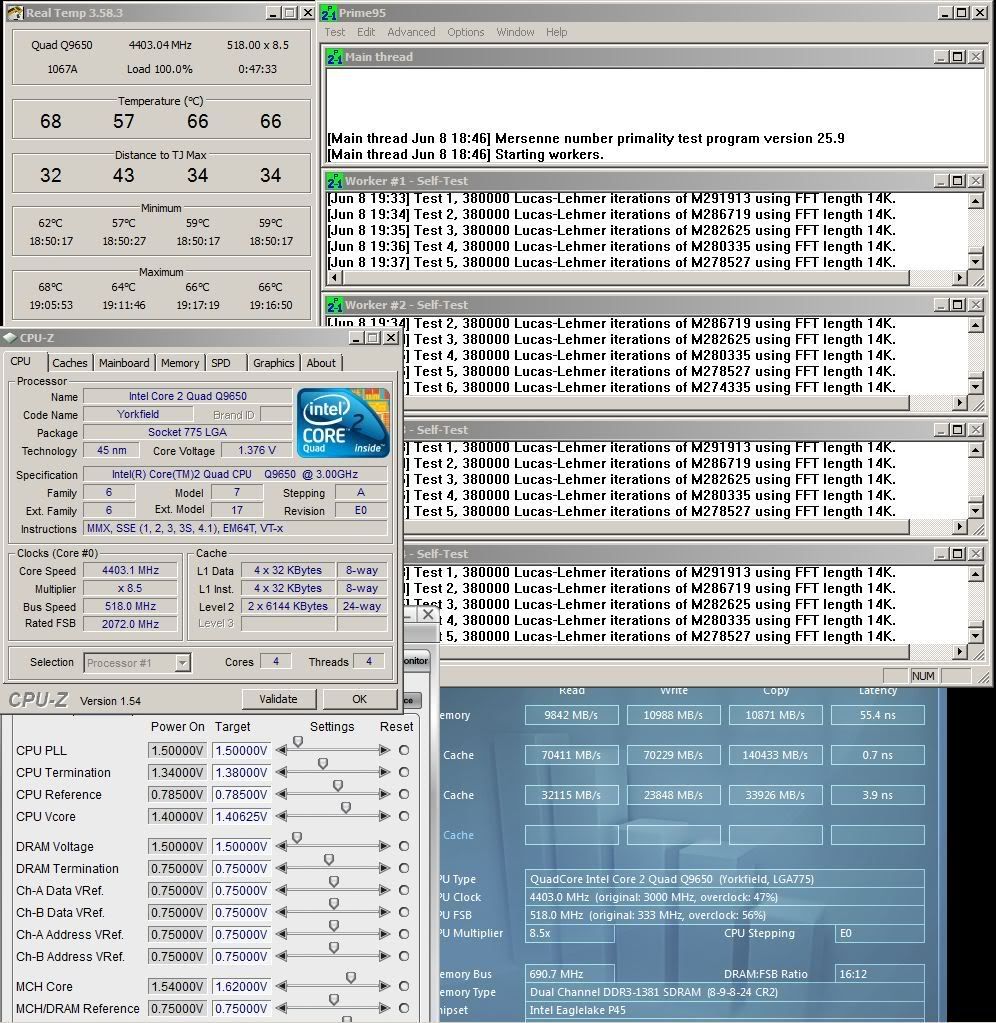
Task: Click the left arrow of the DRAM Voltage slider
Action: tap(281, 846)
